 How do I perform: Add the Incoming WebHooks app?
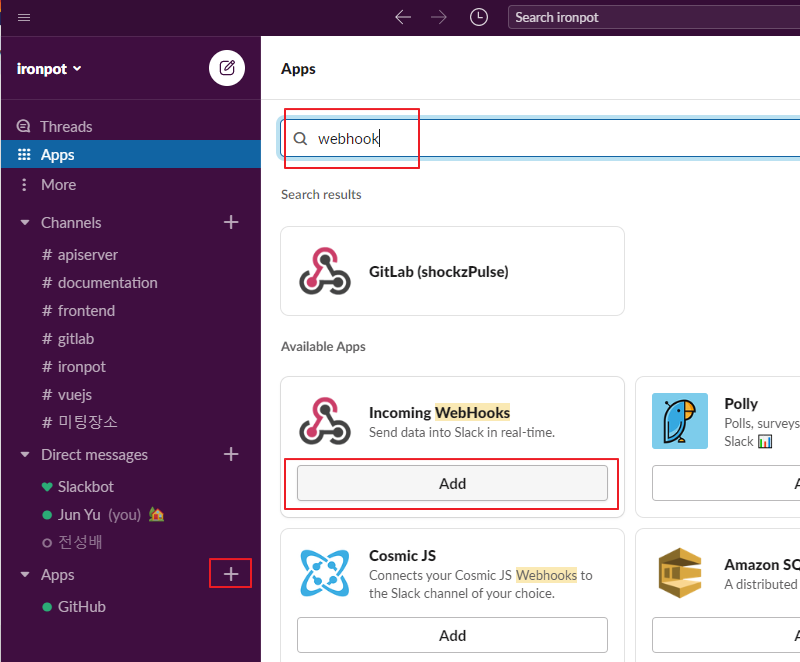pyautogui.click(x=452, y=483)
